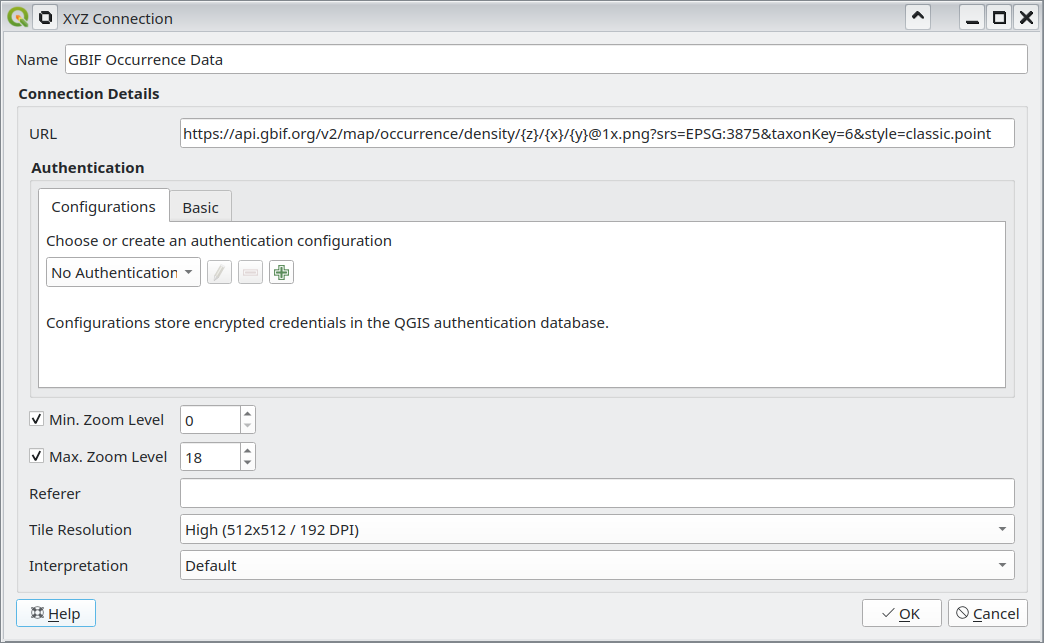1044x643 pixels.
Task: Open Help for XYZ Connection
Action: [x=56, y=613]
